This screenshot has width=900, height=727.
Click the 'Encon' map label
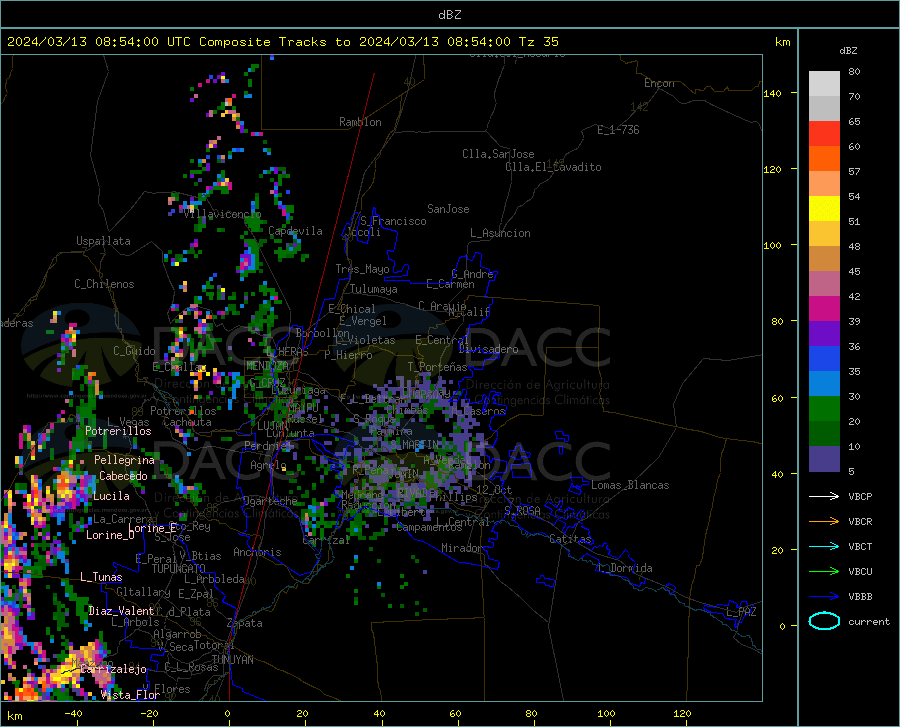click(x=659, y=83)
